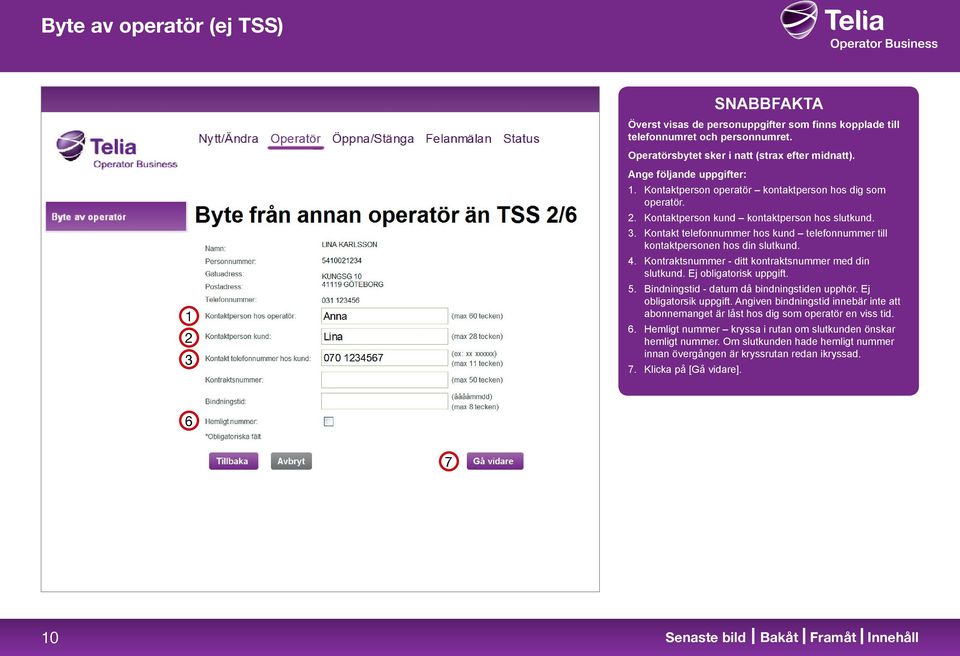Click the Tillbaka button
This screenshot has width=960, height=656.
(x=233, y=461)
